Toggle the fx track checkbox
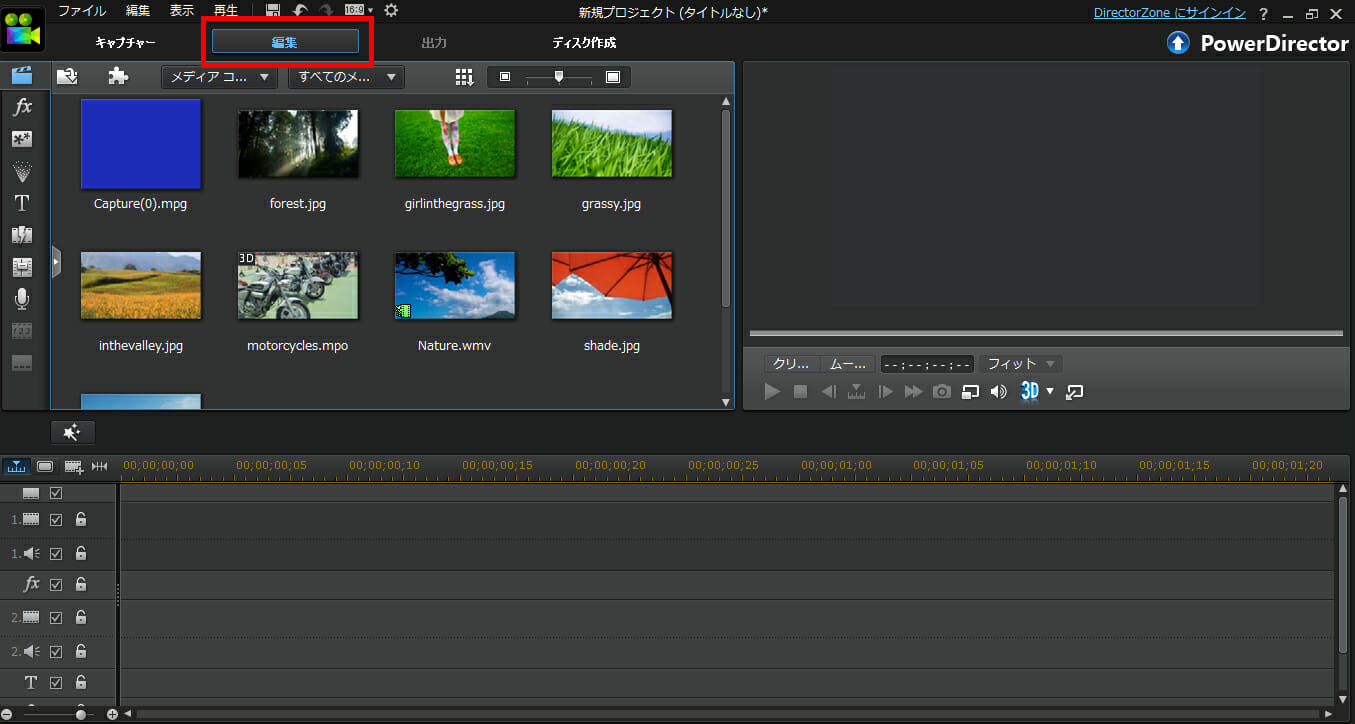The width and height of the screenshot is (1355, 724). tap(56, 584)
